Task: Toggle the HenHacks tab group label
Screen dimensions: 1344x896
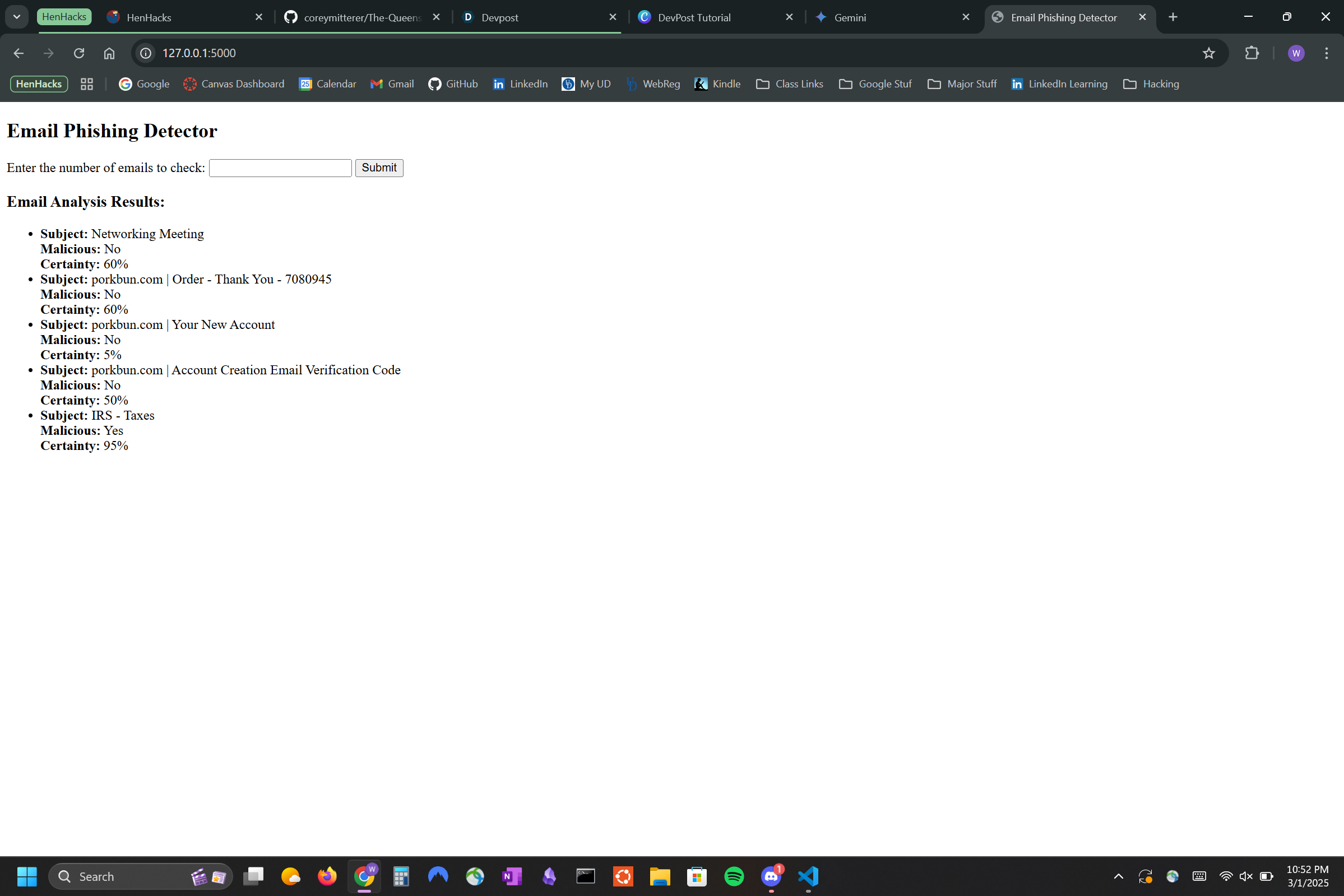Action: point(64,17)
